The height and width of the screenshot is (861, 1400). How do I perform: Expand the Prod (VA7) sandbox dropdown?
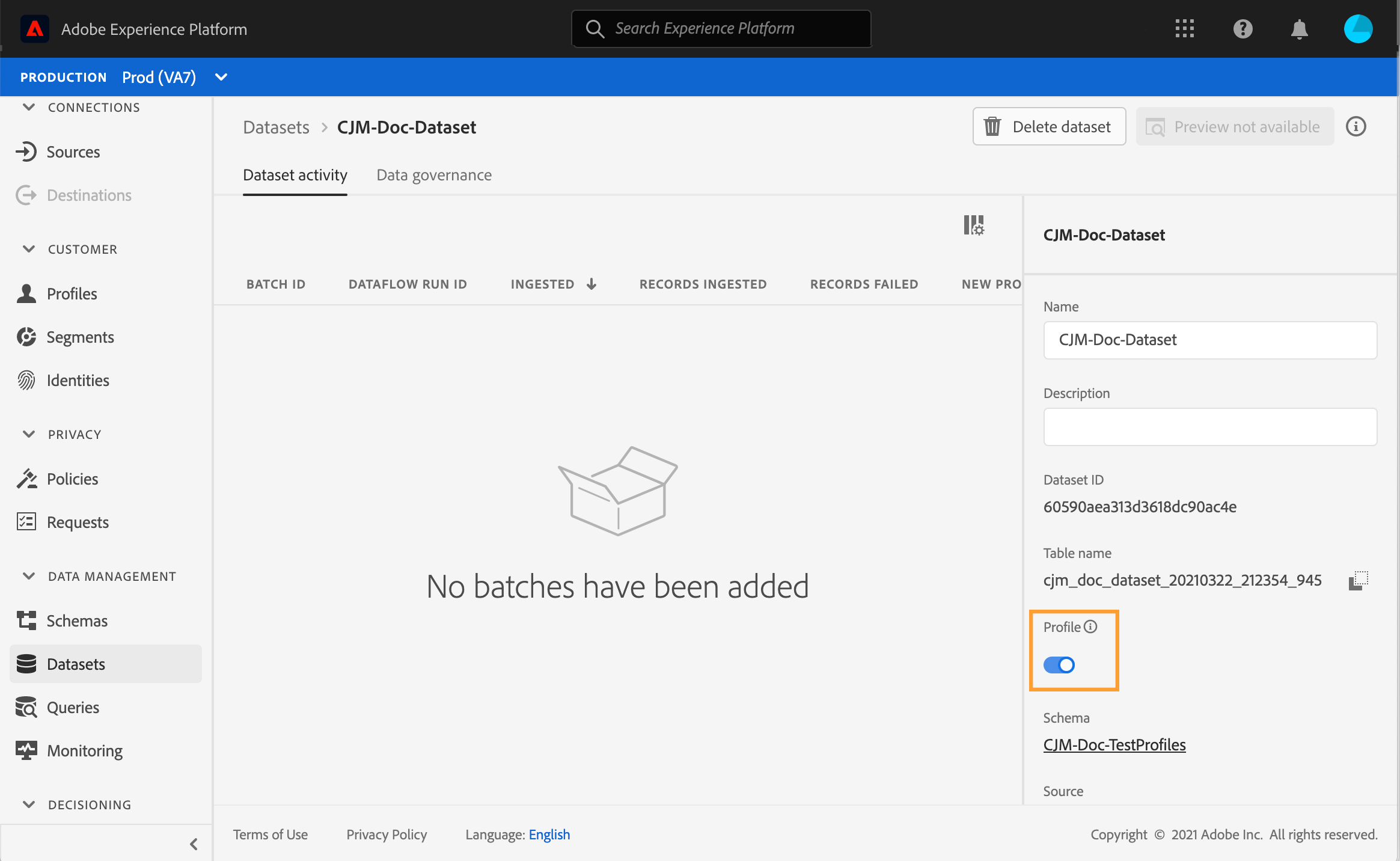tap(221, 77)
